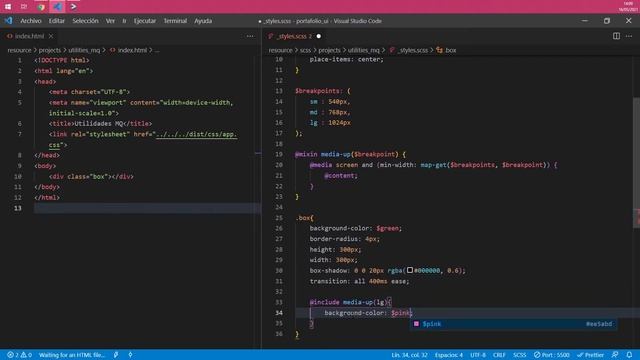Open the Ejecutar menu
640x360 pixels.
click(x=145, y=21)
